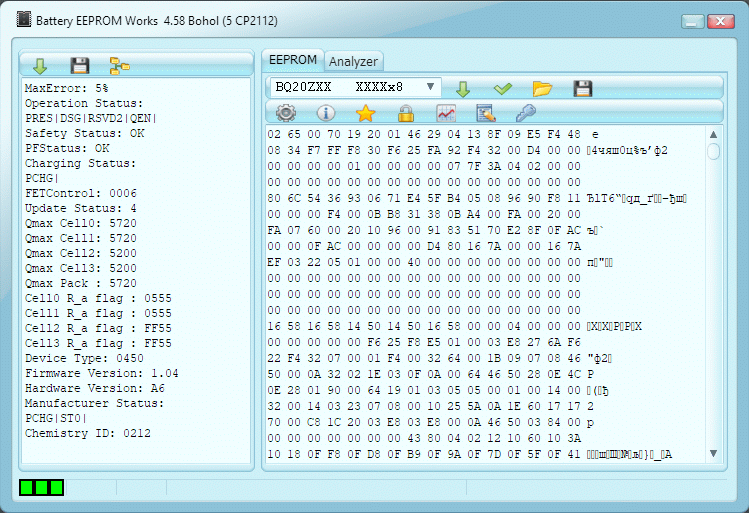Viewport: 749px width, 513px height.
Task: Click 'Cell0 R_a flag : 0555' line
Action: pyautogui.click(x=98, y=299)
